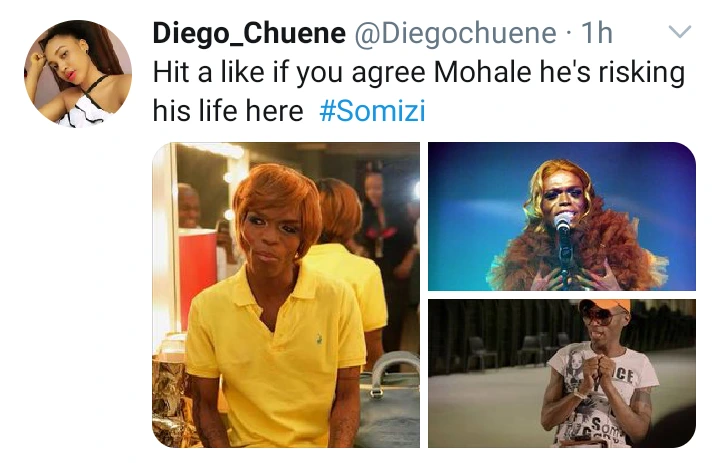Screen dimensions: 720x463
Task: Open the orange cap sunglasses photo
Action: [562, 373]
